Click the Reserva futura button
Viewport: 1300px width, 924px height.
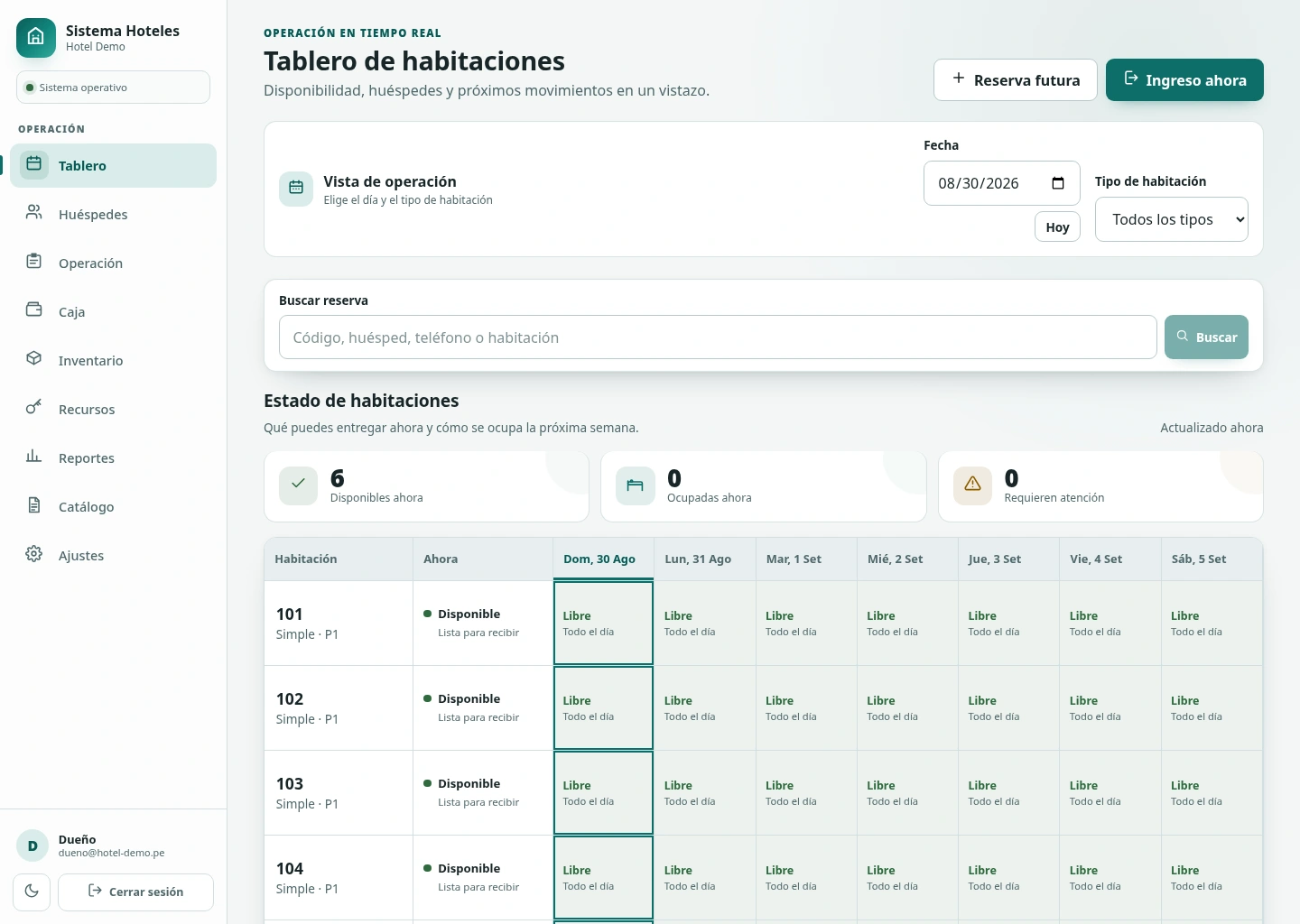[x=1016, y=79]
